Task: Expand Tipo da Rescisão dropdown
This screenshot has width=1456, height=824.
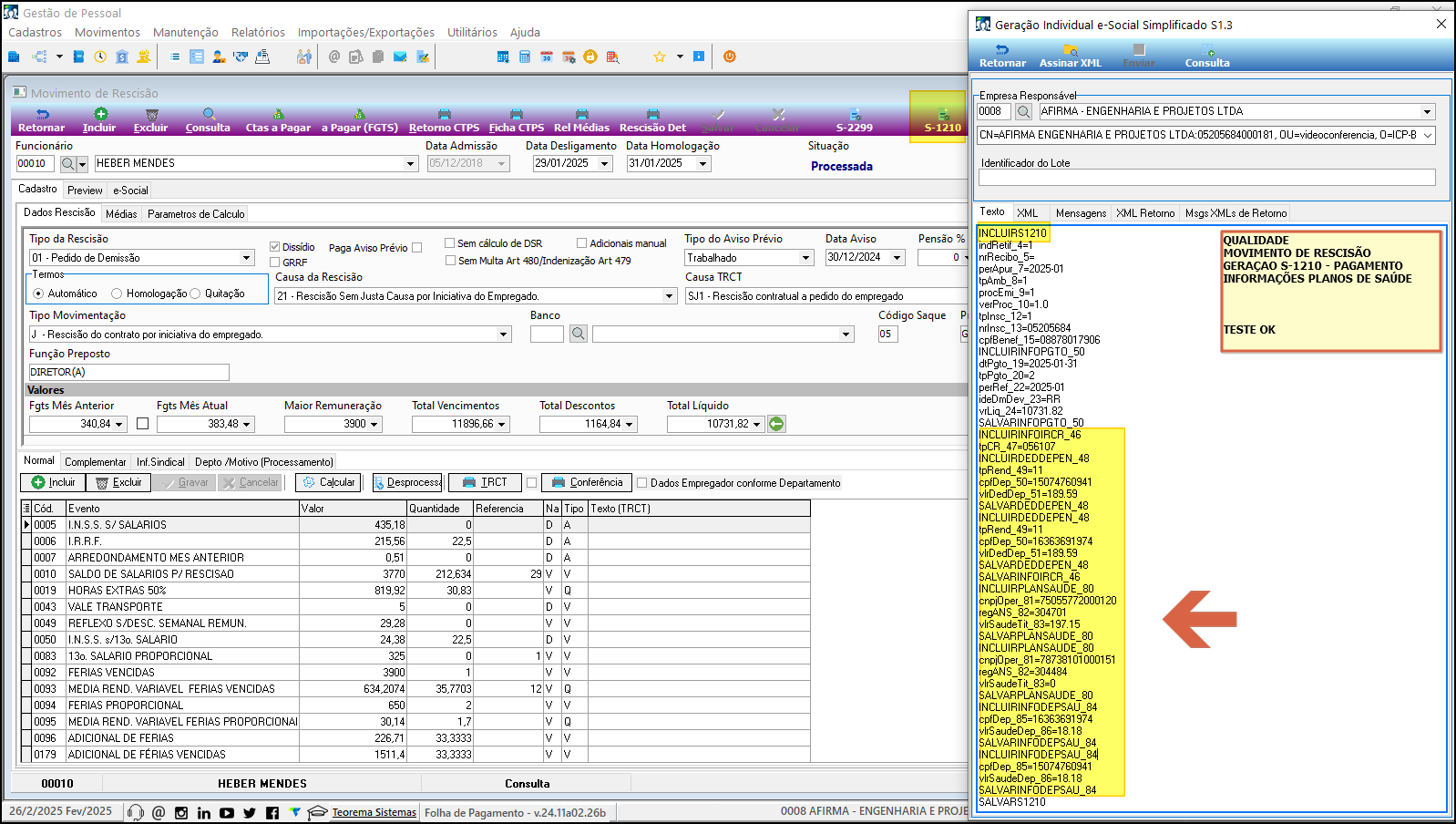Action: 246,258
